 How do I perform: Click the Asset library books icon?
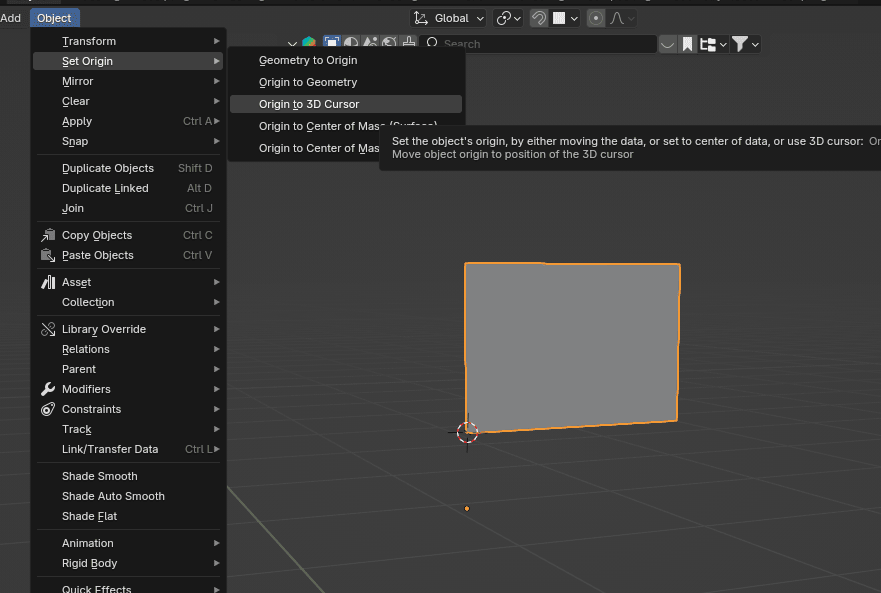[x=48, y=282]
